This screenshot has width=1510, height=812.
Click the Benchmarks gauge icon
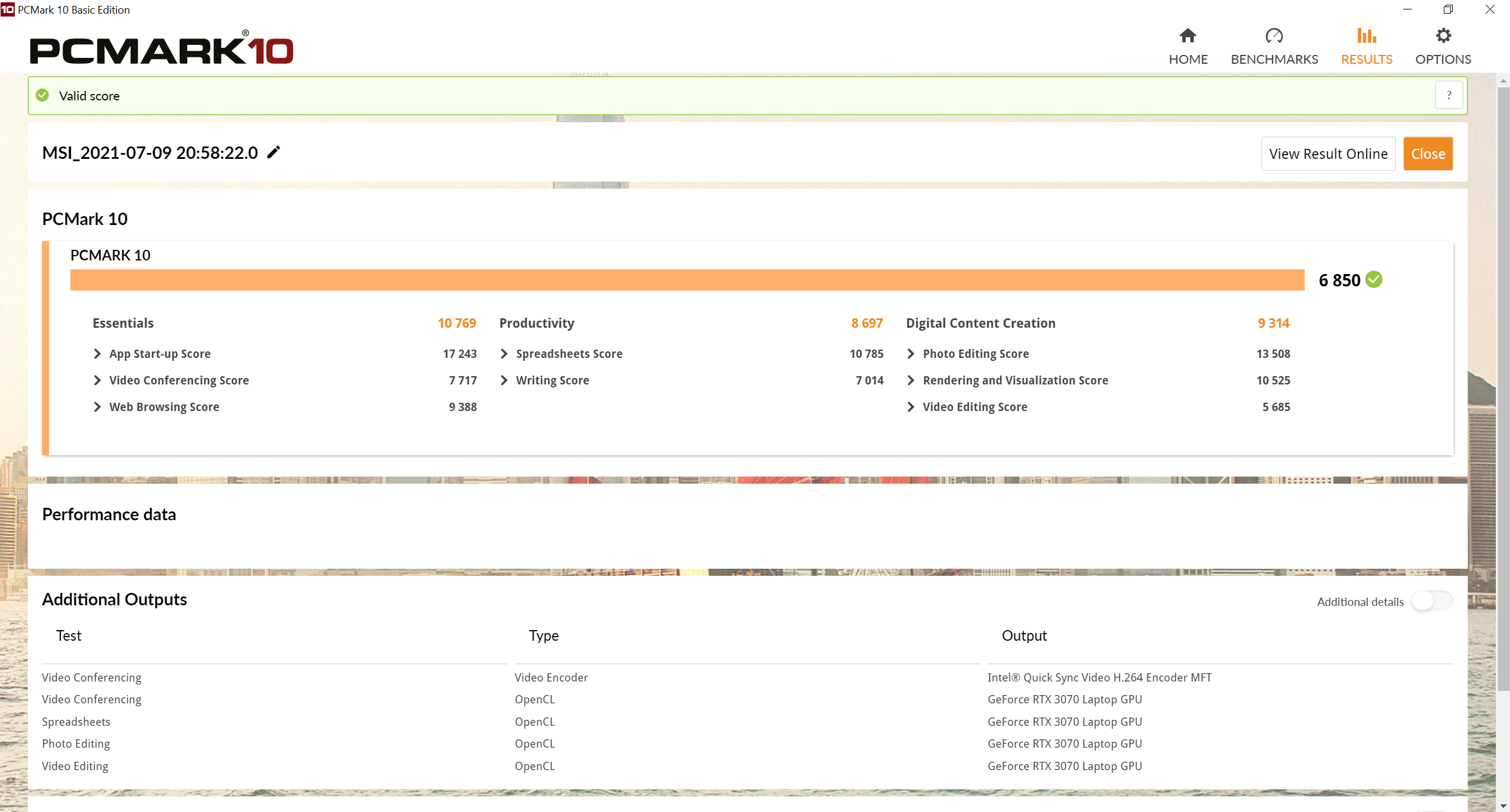click(1274, 36)
